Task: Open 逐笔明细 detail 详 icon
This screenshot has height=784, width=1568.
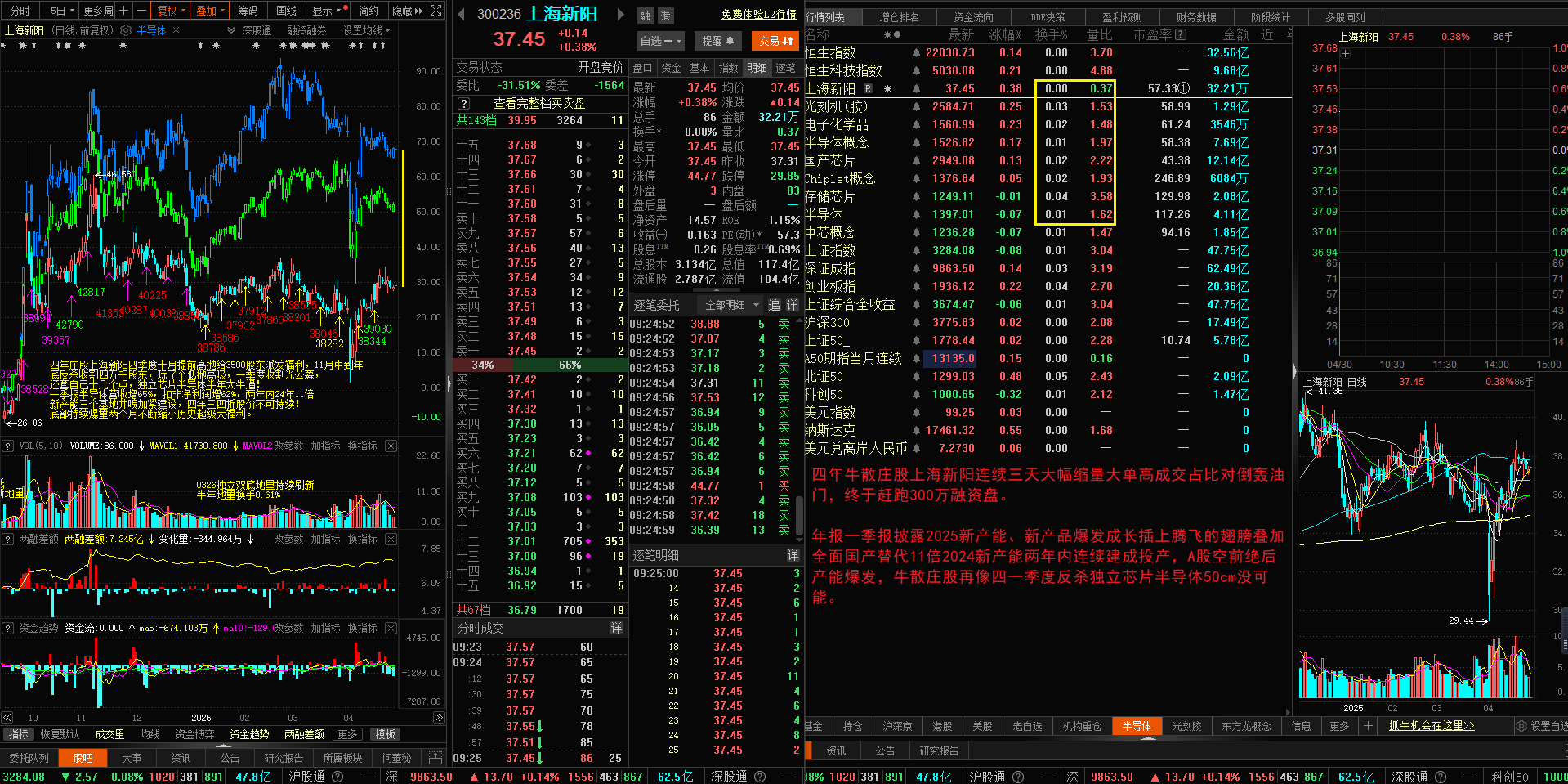Action: coord(792,555)
